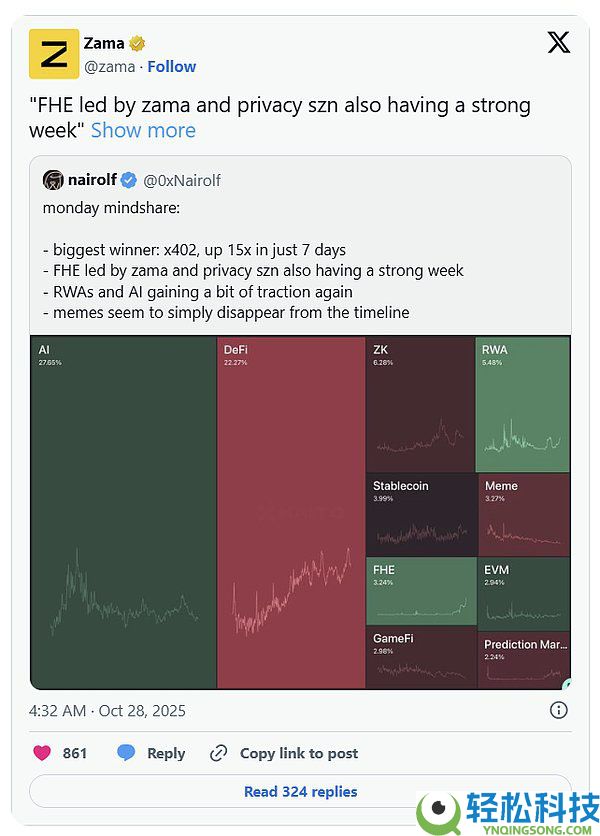
Task: Expand the post with Show more
Action: pyautogui.click(x=143, y=130)
